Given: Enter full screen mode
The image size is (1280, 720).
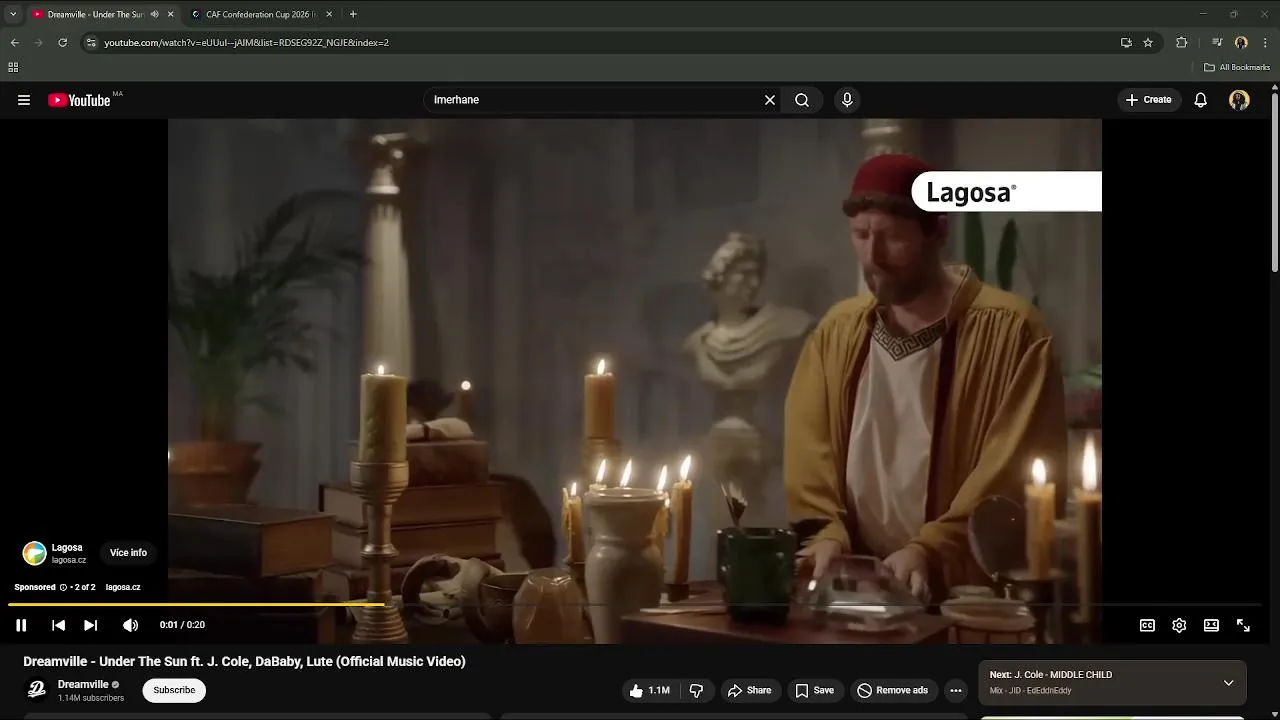Looking at the screenshot, I should pos(1243,625).
